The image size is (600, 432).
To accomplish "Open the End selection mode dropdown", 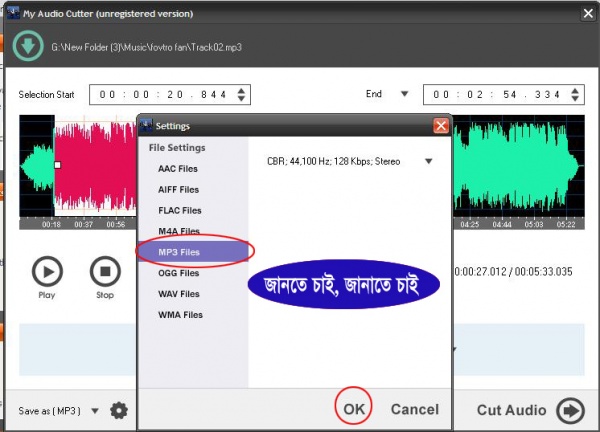I will tap(404, 94).
